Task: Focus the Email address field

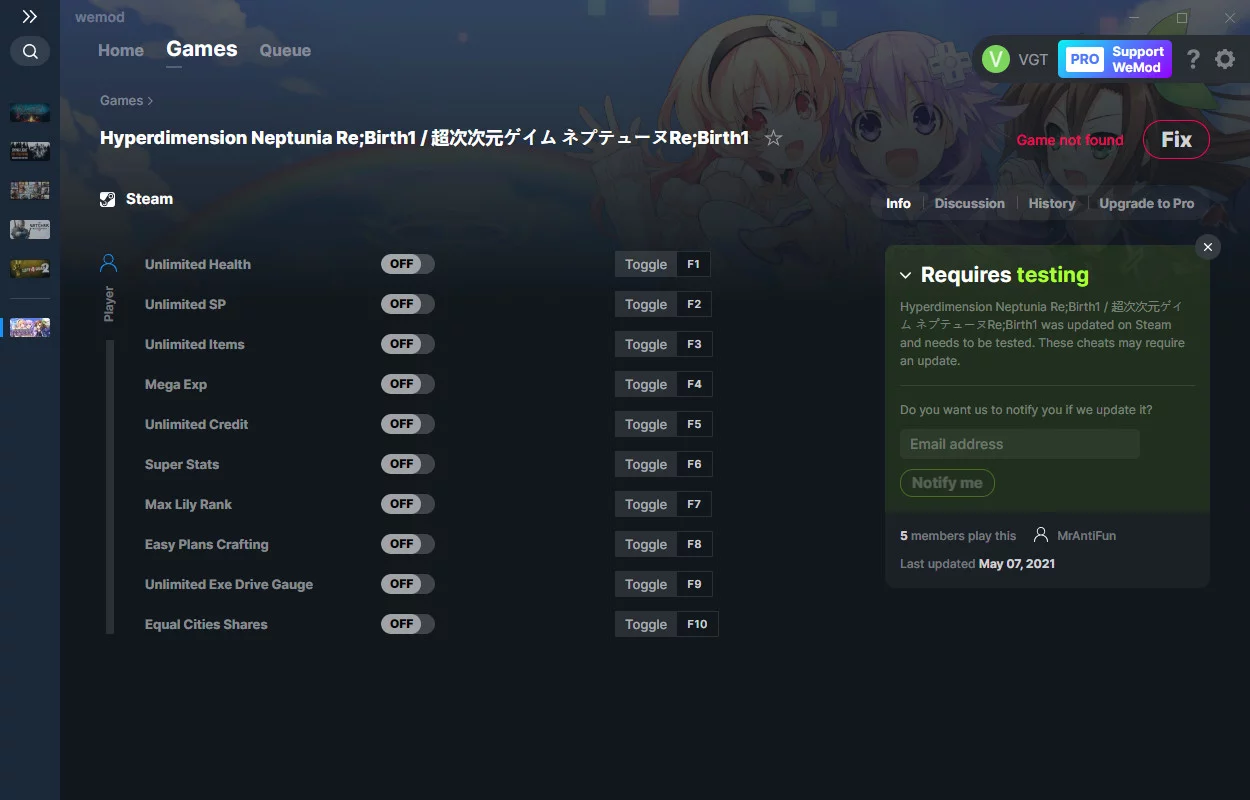Action: pos(1020,444)
